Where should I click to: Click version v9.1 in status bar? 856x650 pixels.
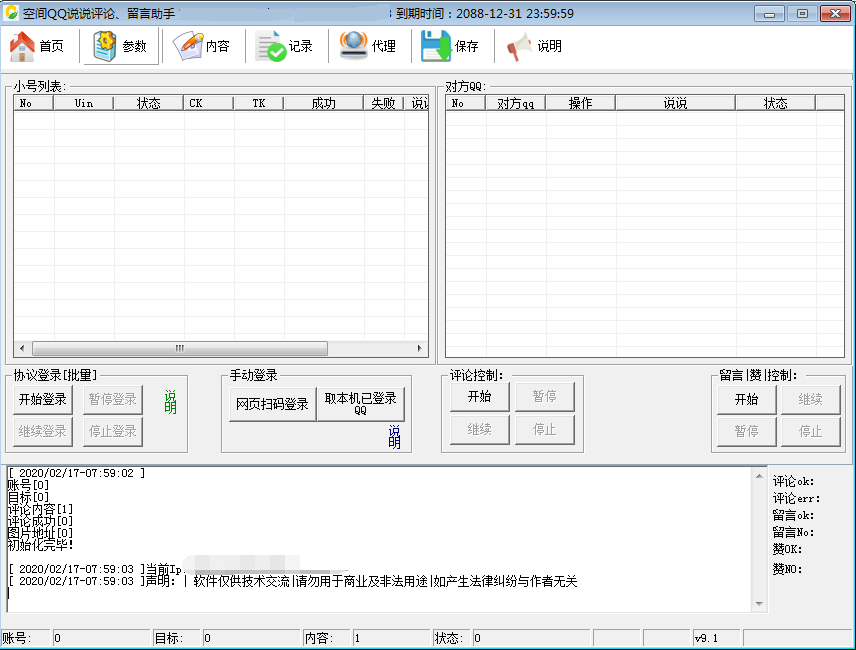(717, 638)
